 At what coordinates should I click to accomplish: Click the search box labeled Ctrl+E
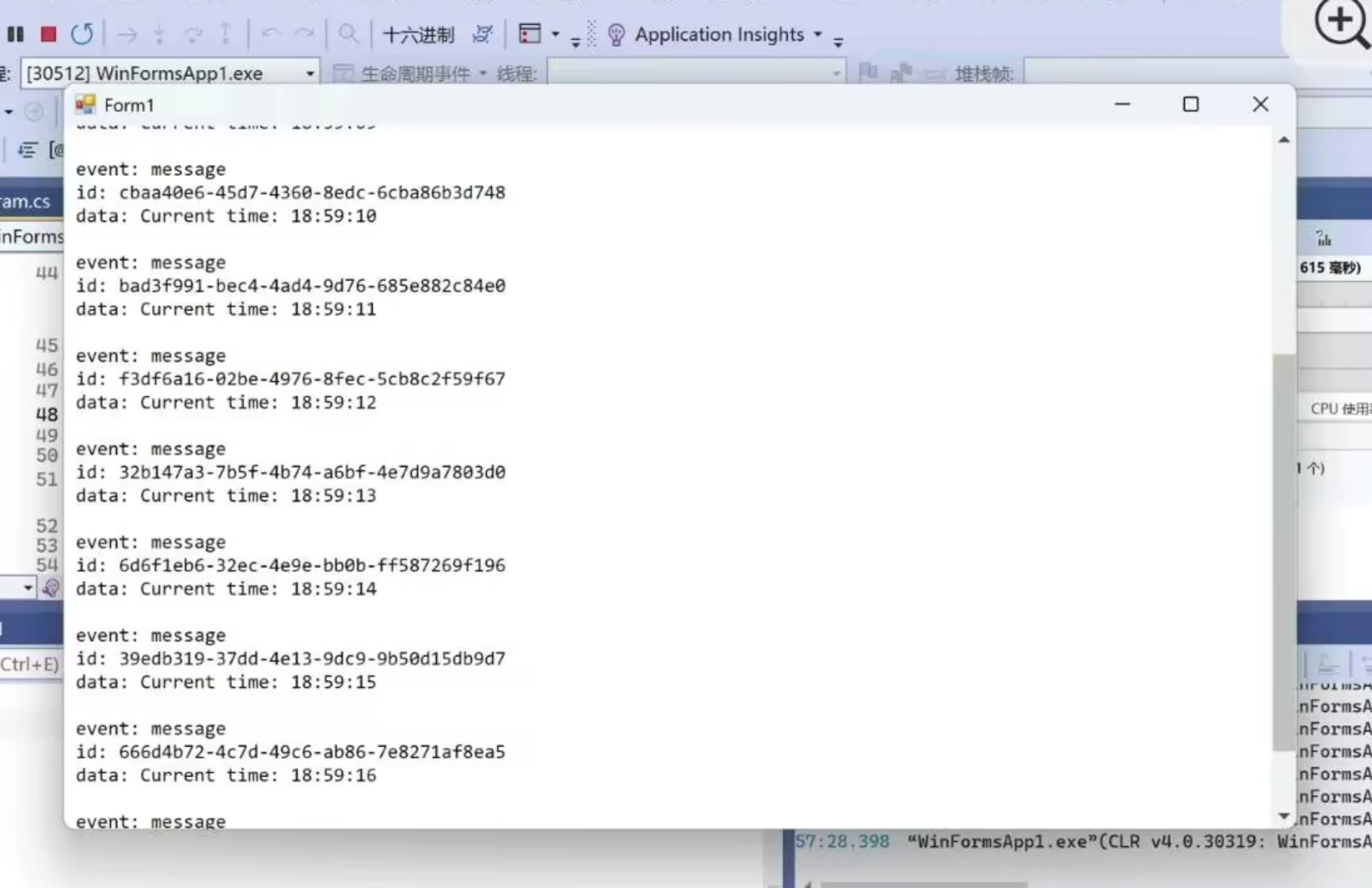tap(31, 665)
